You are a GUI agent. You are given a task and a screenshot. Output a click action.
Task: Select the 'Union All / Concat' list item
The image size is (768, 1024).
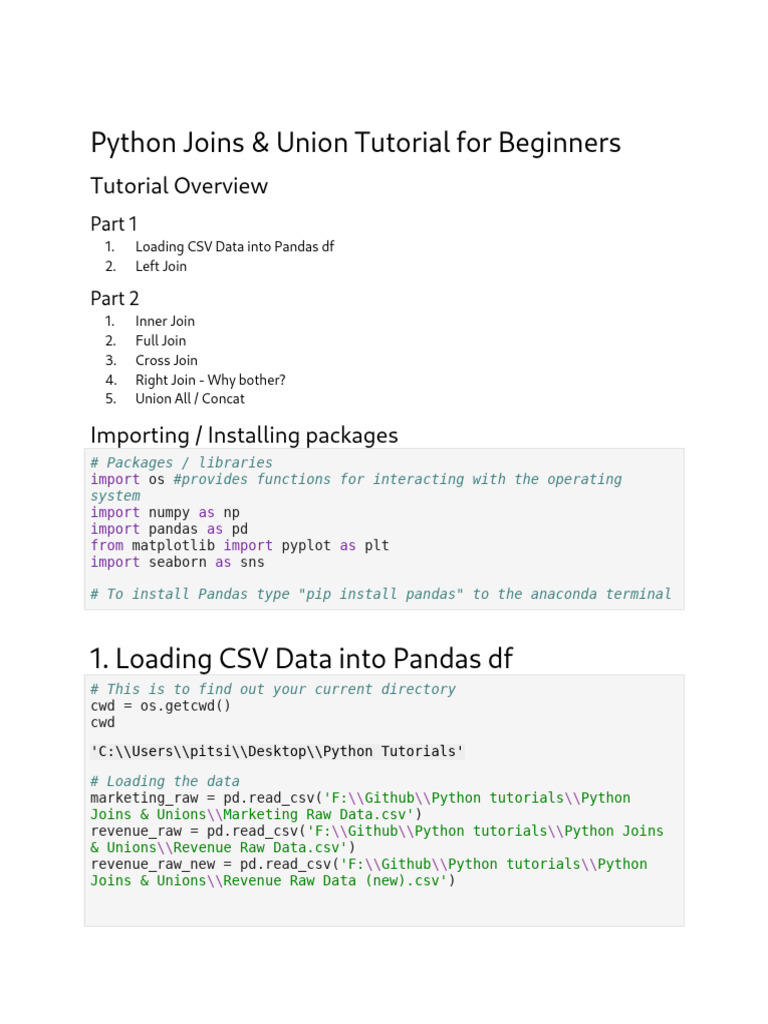coord(190,399)
